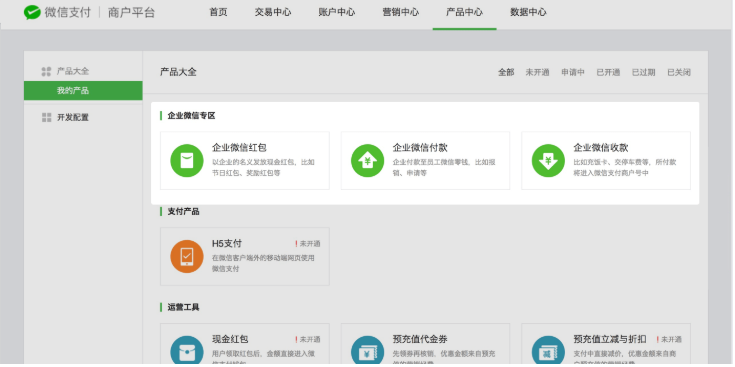
Task: Switch to the 交易中心 tab
Action: (273, 12)
